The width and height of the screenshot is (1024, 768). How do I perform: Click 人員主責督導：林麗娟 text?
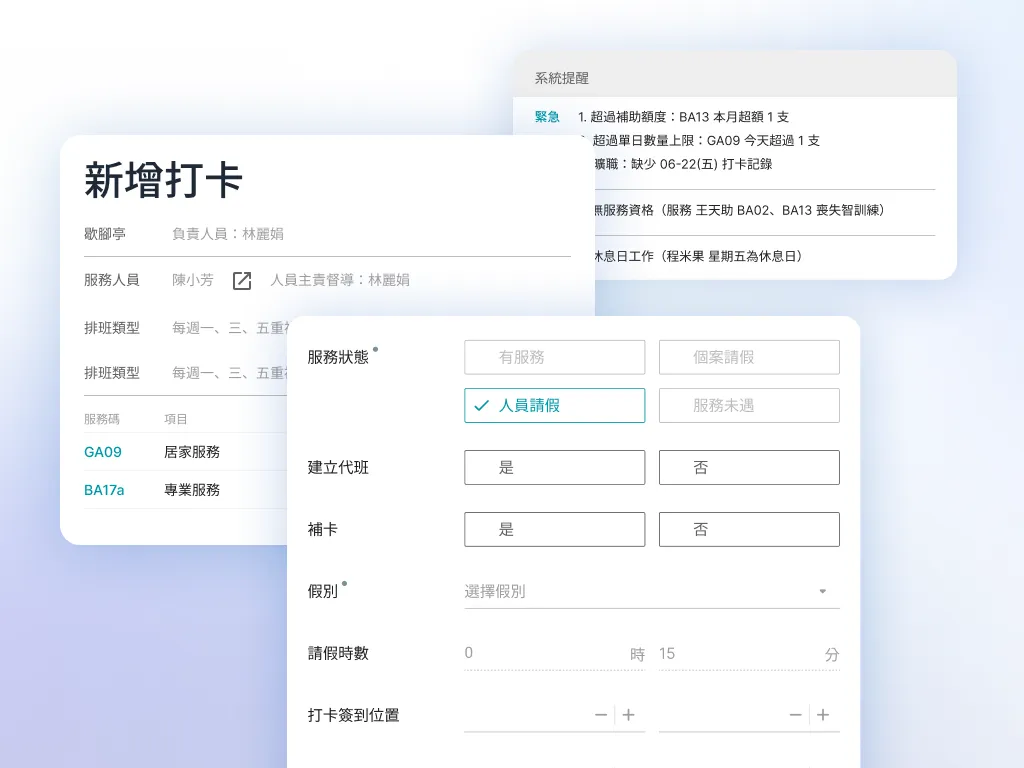[340, 280]
